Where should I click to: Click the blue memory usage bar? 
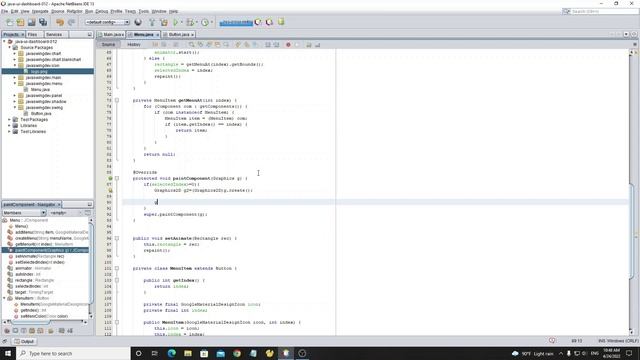(236, 22)
